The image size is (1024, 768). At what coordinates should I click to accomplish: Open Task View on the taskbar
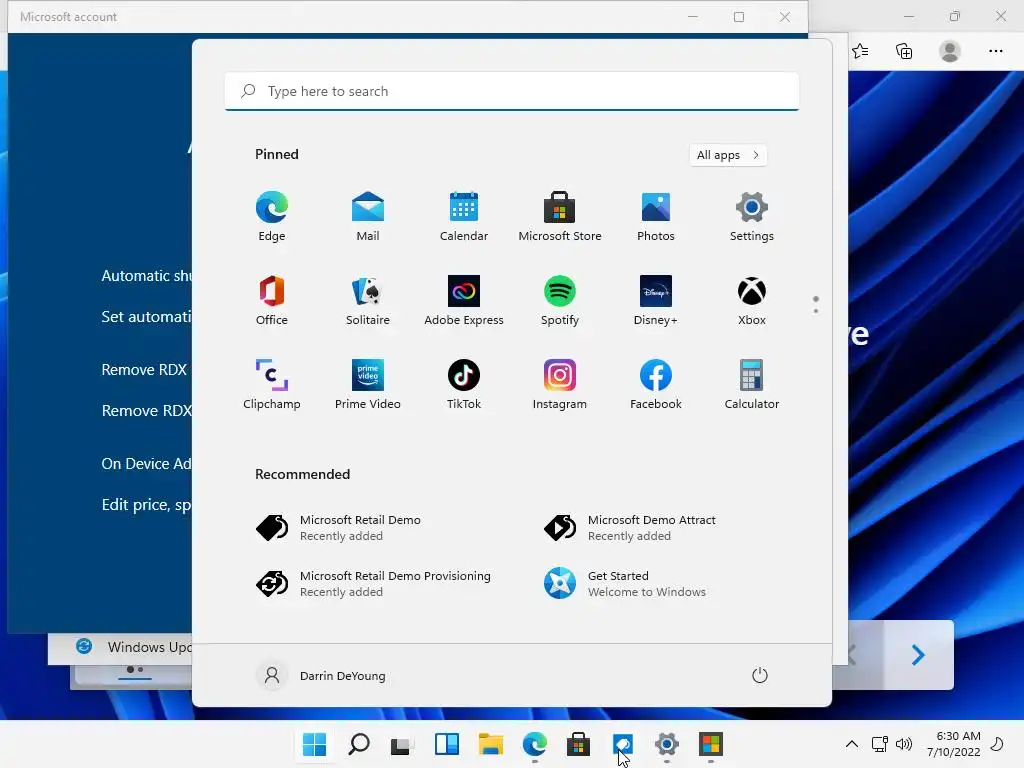click(402, 744)
